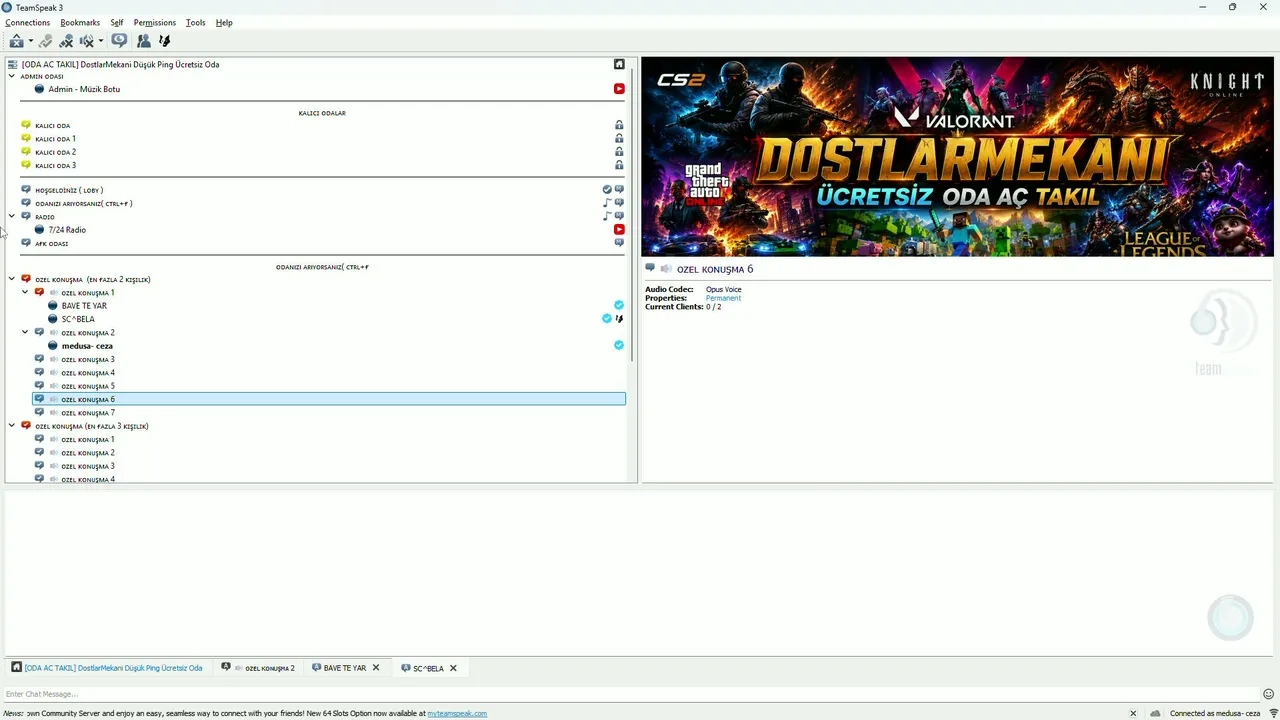Viewport: 1280px width, 720px height.
Task: Select the AFK ODASI channel
Action: [x=52, y=244]
